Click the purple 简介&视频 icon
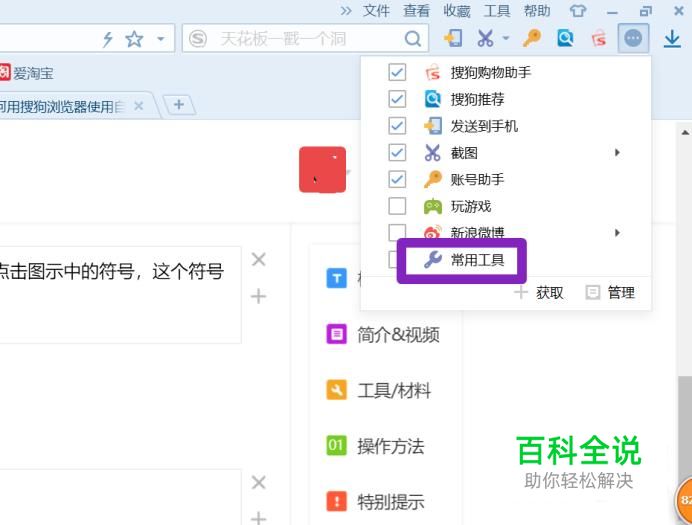692x525 pixels. 336,334
